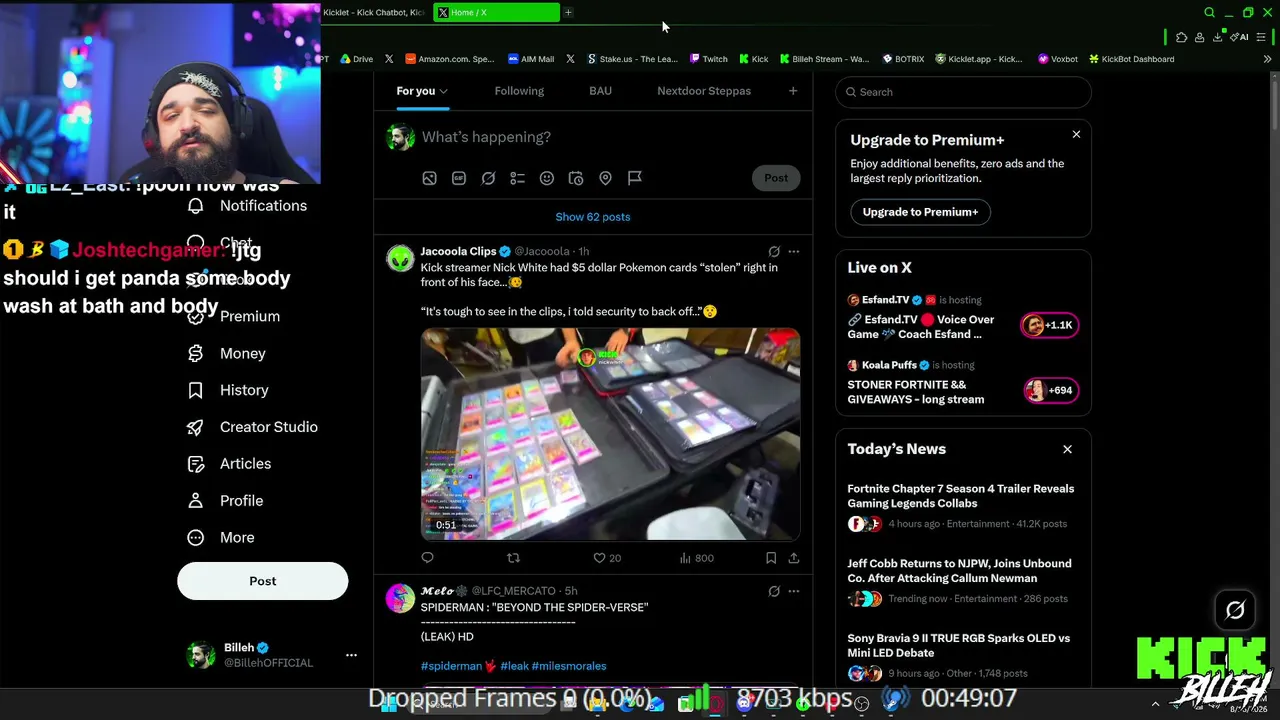The height and width of the screenshot is (720, 1280).
Task: Switch to the Nextdoor Steppas tab
Action: (x=704, y=91)
